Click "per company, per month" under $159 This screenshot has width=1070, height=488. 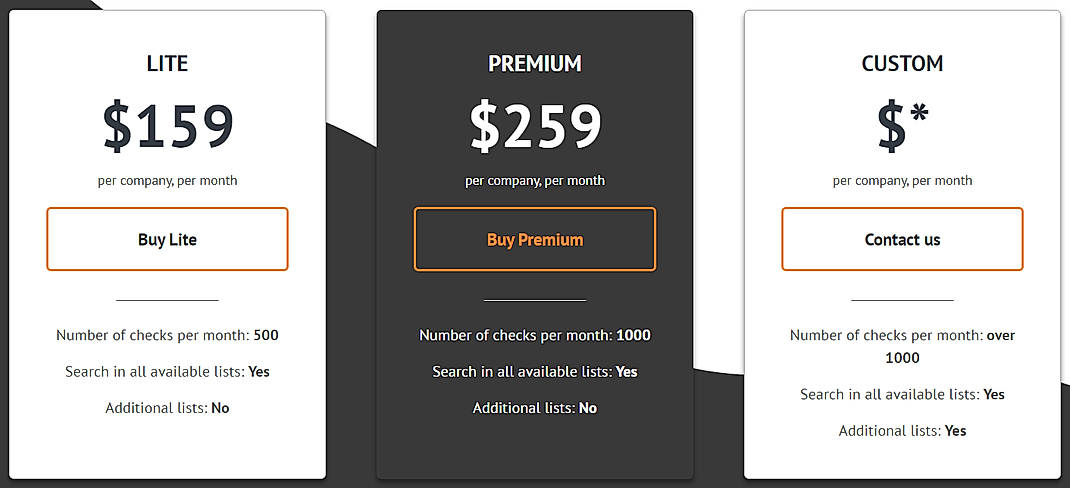(x=167, y=181)
